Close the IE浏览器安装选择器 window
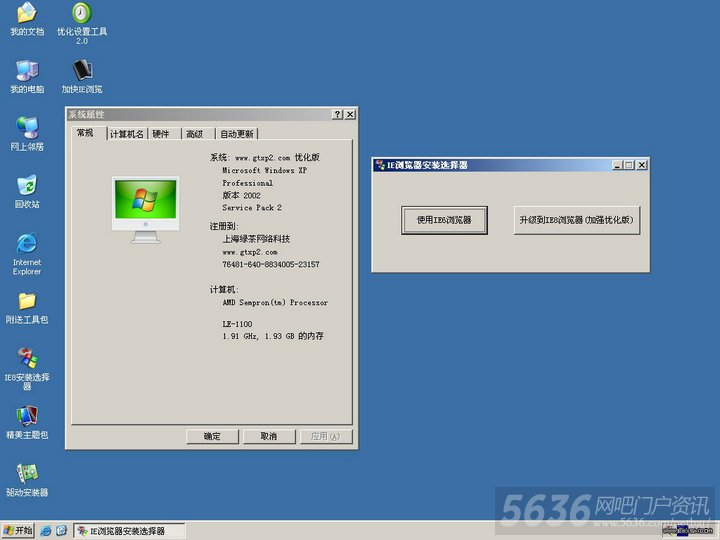Screen dimensions: 720x540 (x=642, y=165)
